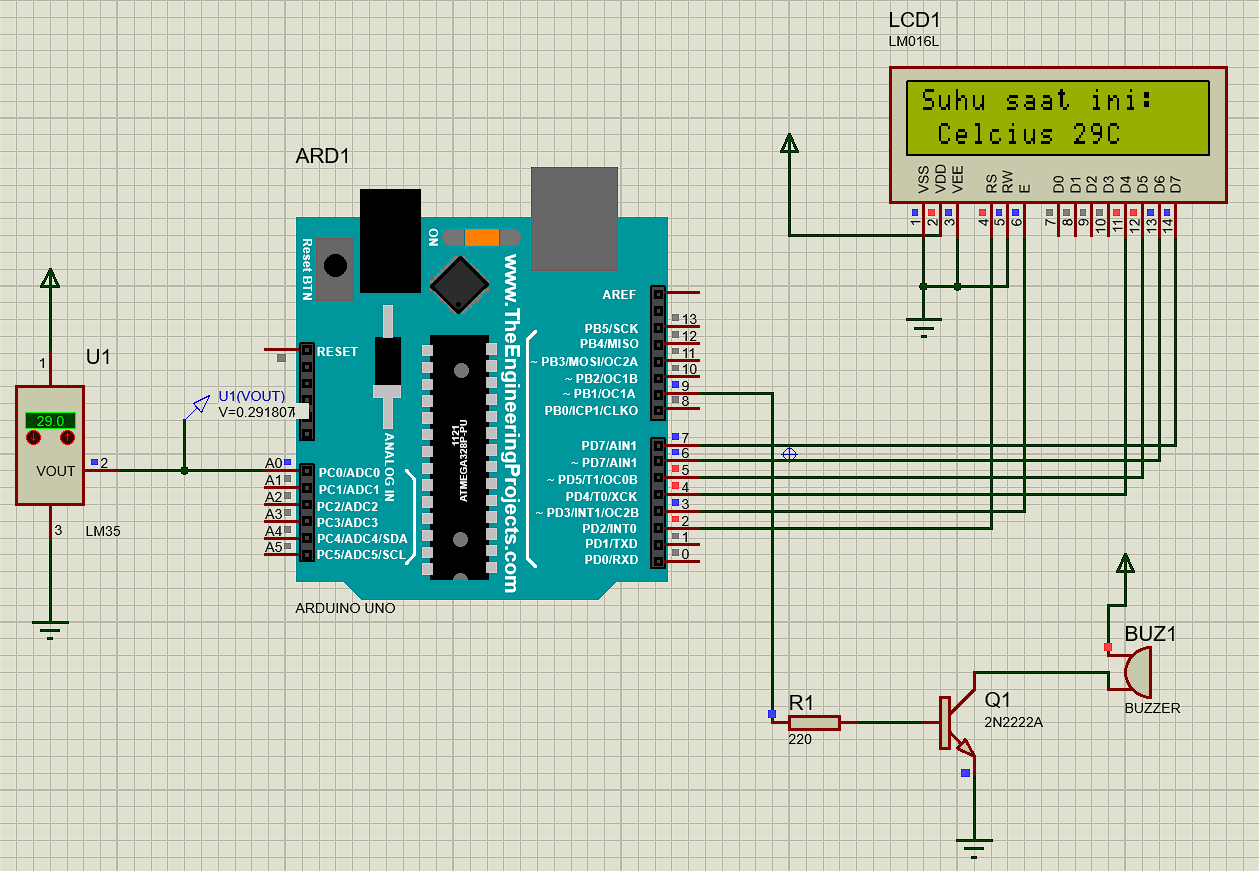
Task: Click the LCD VEE pin label
Action: tap(958, 180)
